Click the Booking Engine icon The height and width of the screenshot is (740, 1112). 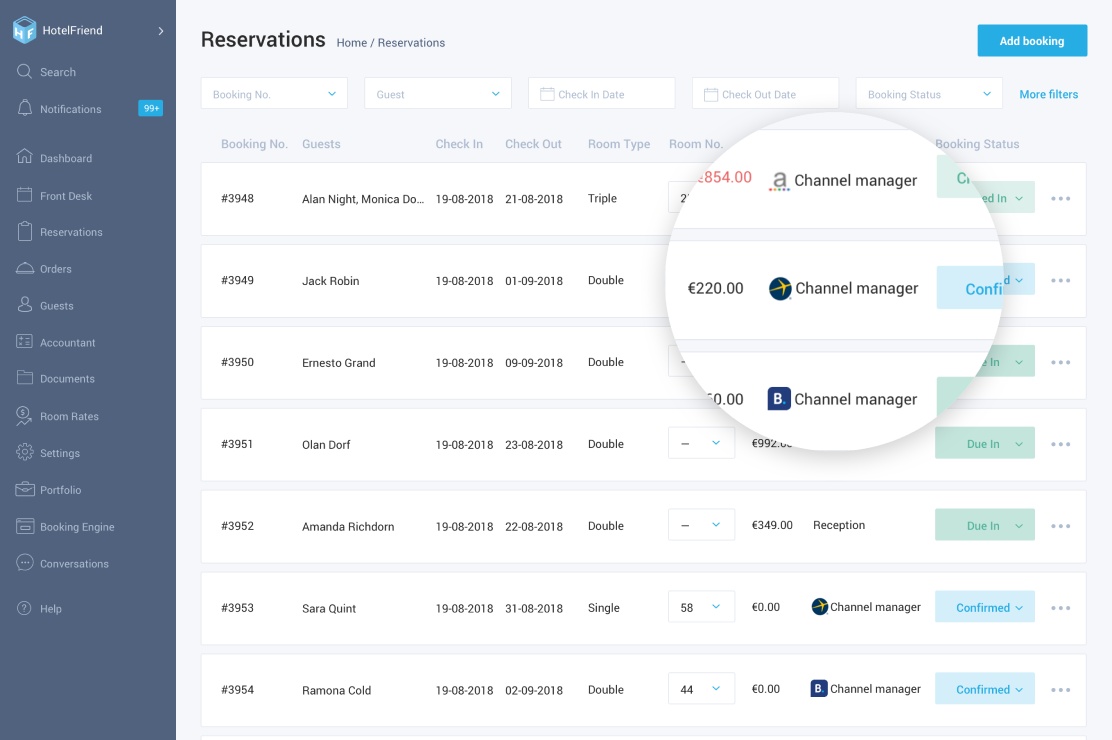coord(24,526)
